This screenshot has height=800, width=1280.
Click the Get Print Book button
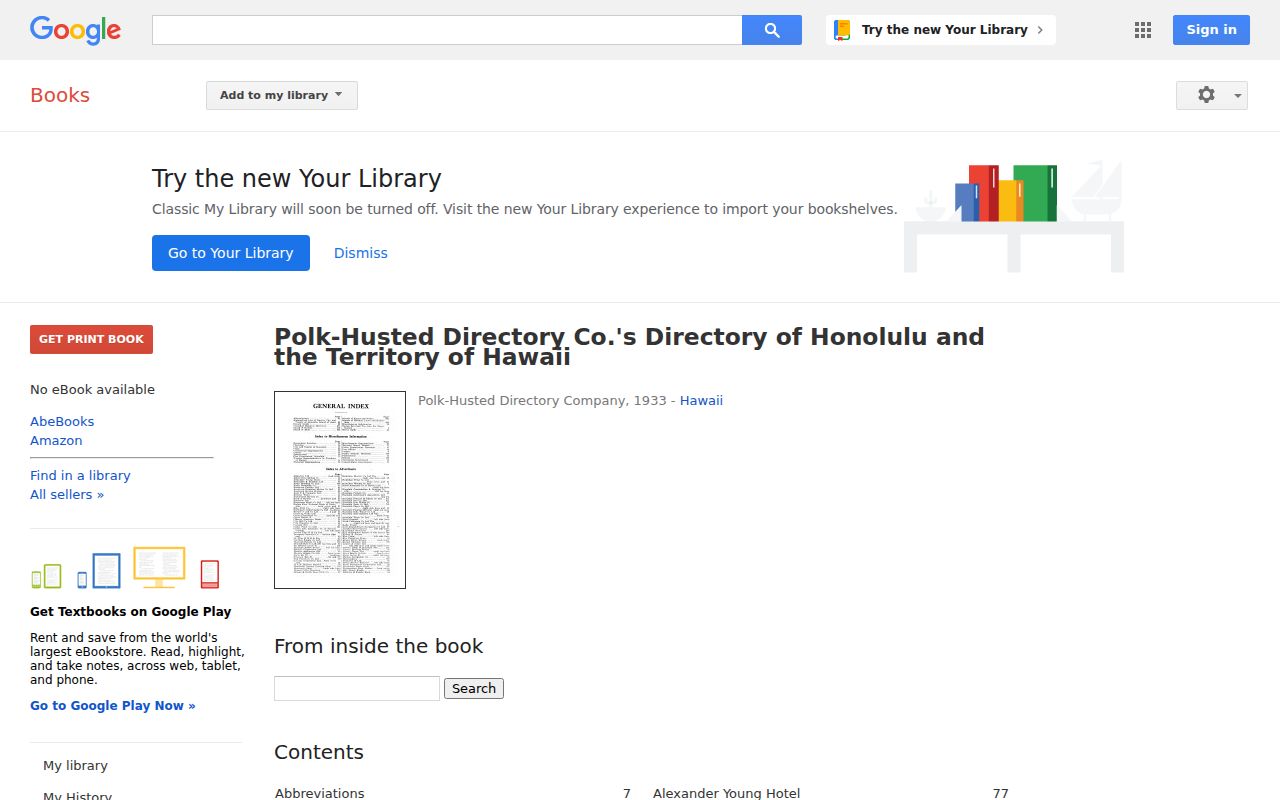91,339
